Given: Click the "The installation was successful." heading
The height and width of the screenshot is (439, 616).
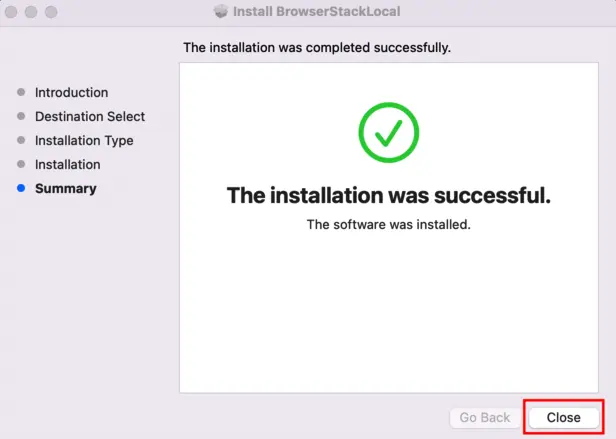Looking at the screenshot, I should click(388, 195).
